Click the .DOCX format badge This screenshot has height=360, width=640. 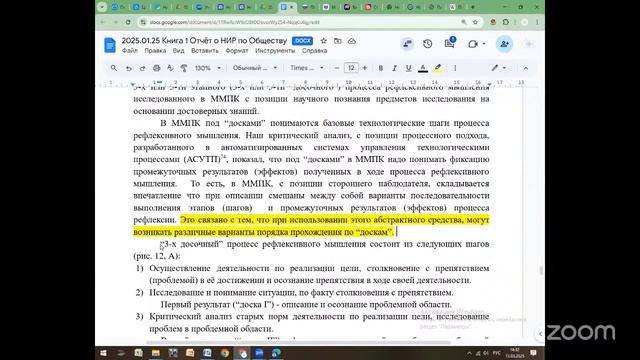[x=302, y=41]
